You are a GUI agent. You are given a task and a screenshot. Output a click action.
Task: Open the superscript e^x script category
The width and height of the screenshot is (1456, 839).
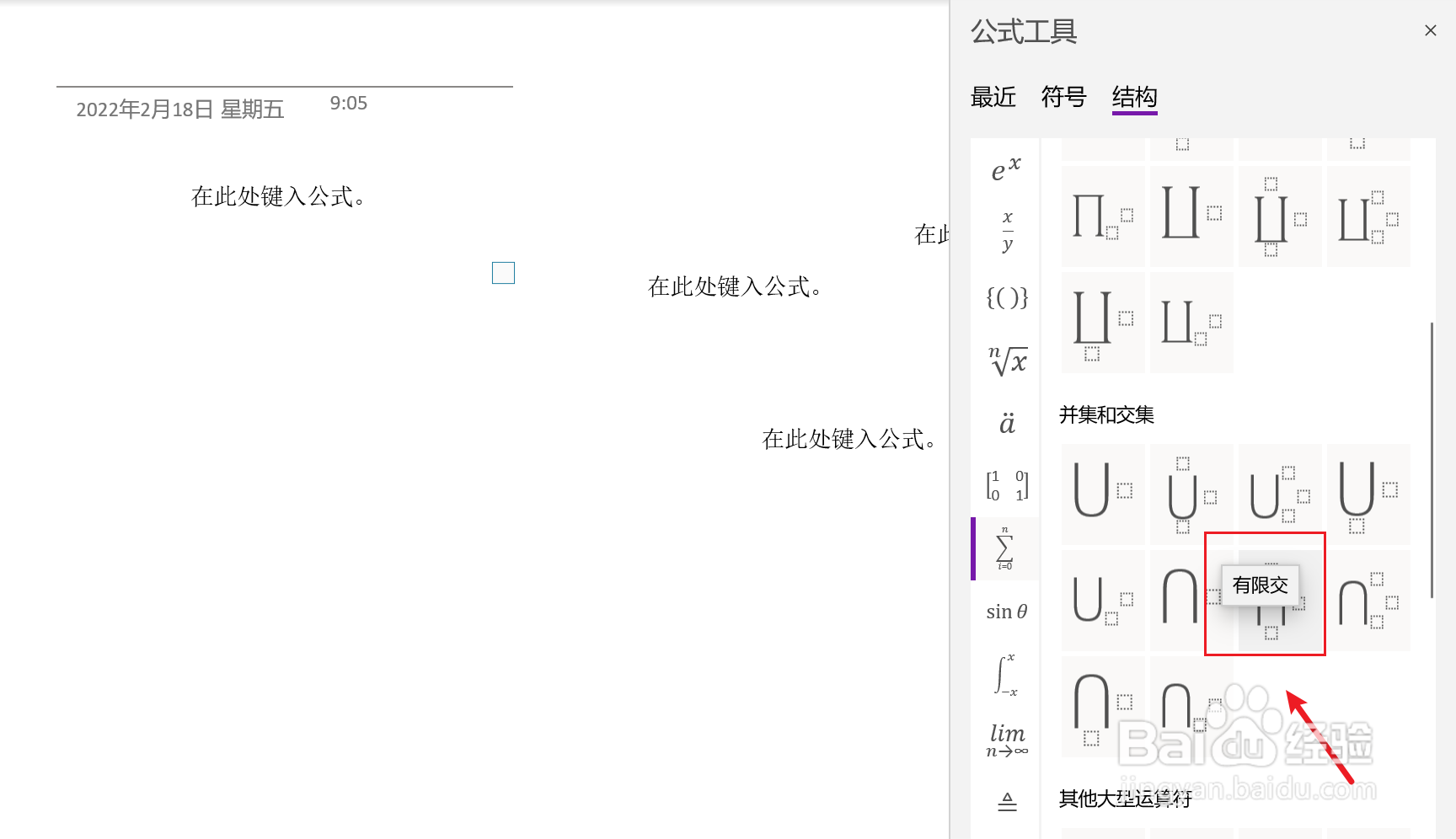[x=1006, y=169]
